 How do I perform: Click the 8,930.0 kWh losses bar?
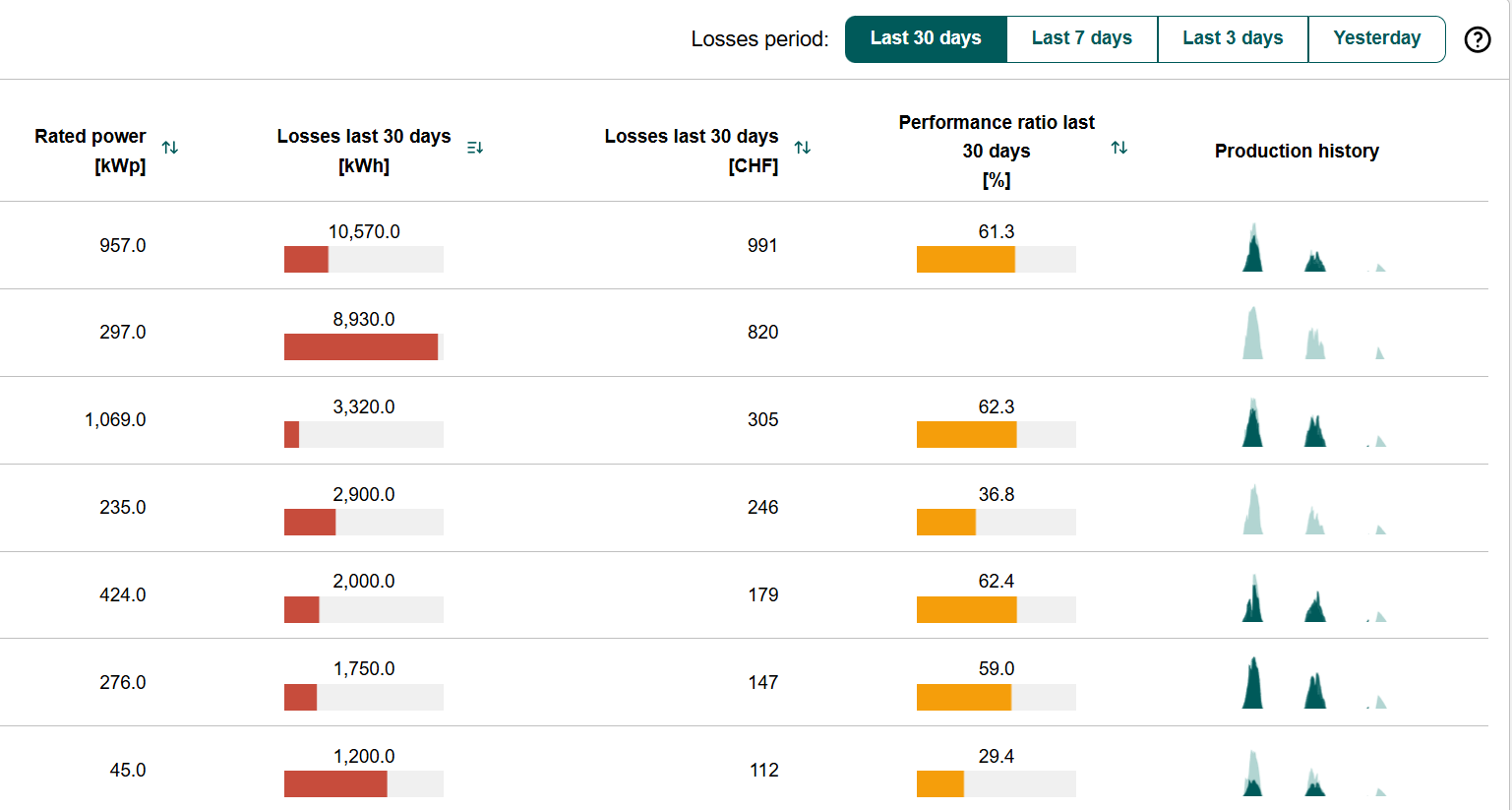(364, 347)
